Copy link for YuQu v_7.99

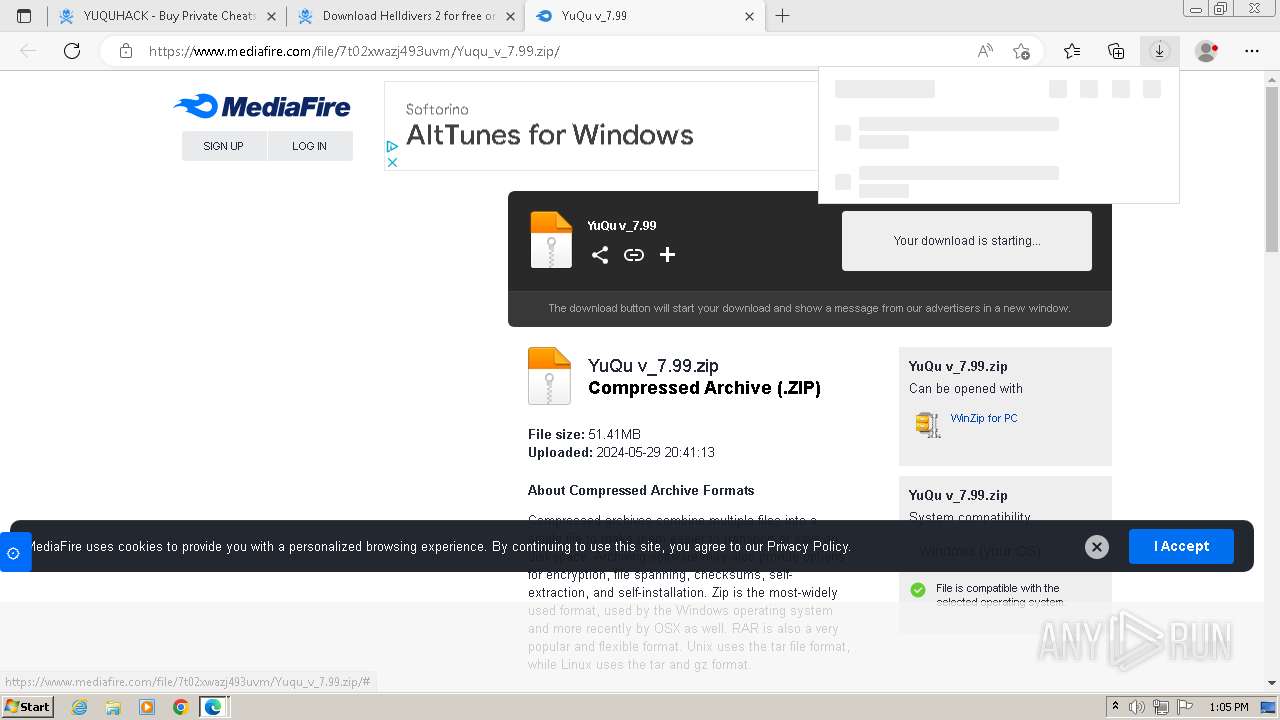click(x=634, y=255)
